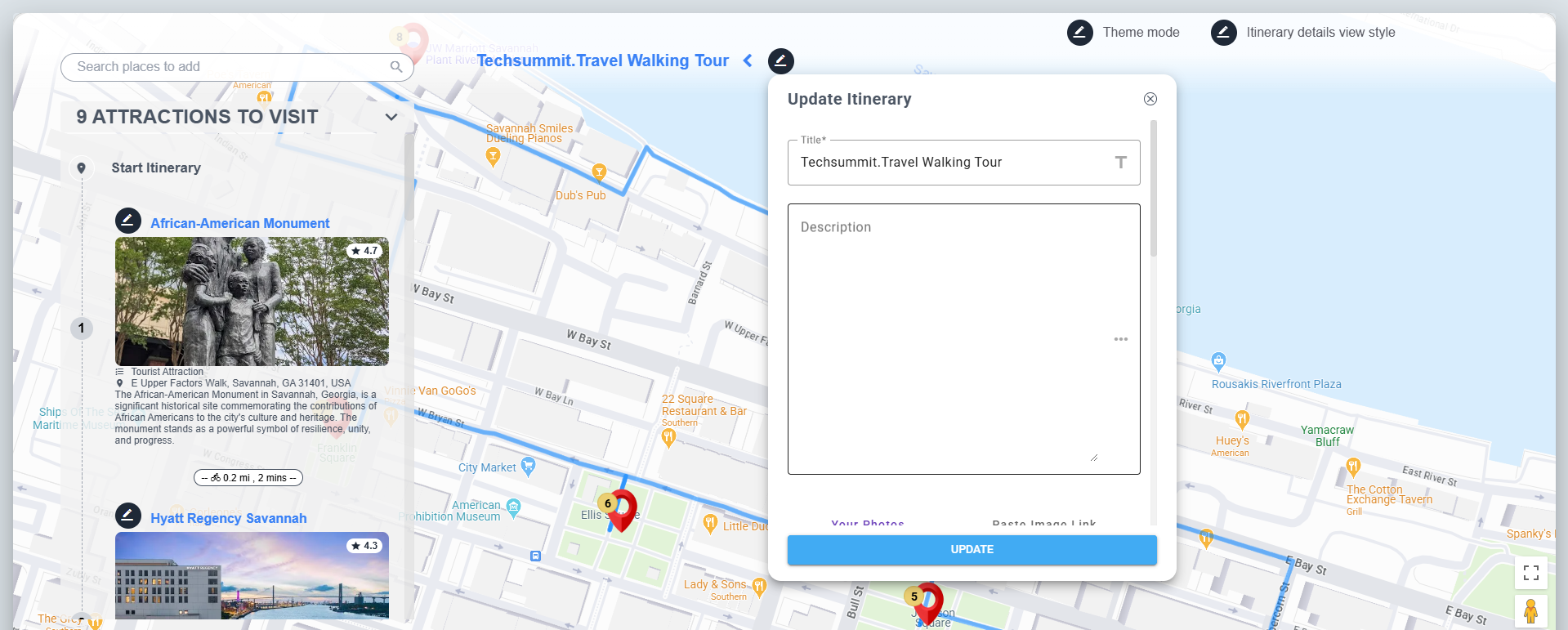This screenshot has width=1568, height=630.
Task: Click Theme mode label
Action: (1141, 33)
